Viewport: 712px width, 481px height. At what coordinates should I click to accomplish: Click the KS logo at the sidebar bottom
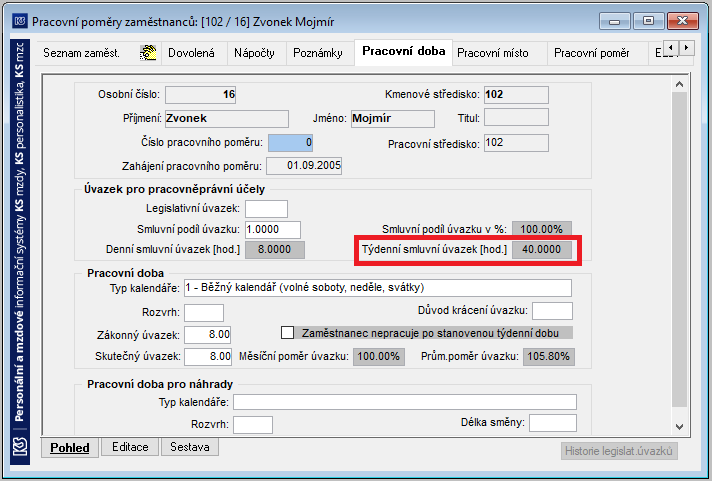(20, 447)
